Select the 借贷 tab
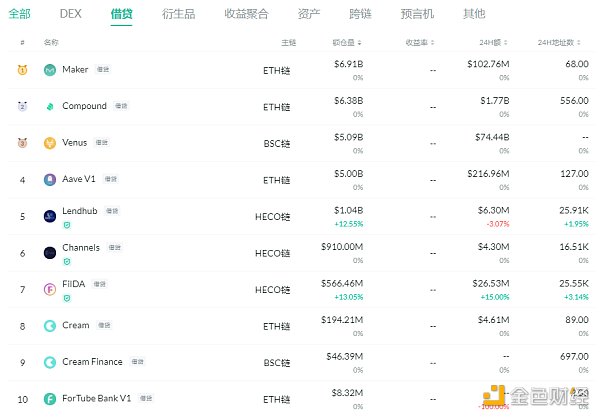600x417 pixels. click(121, 14)
